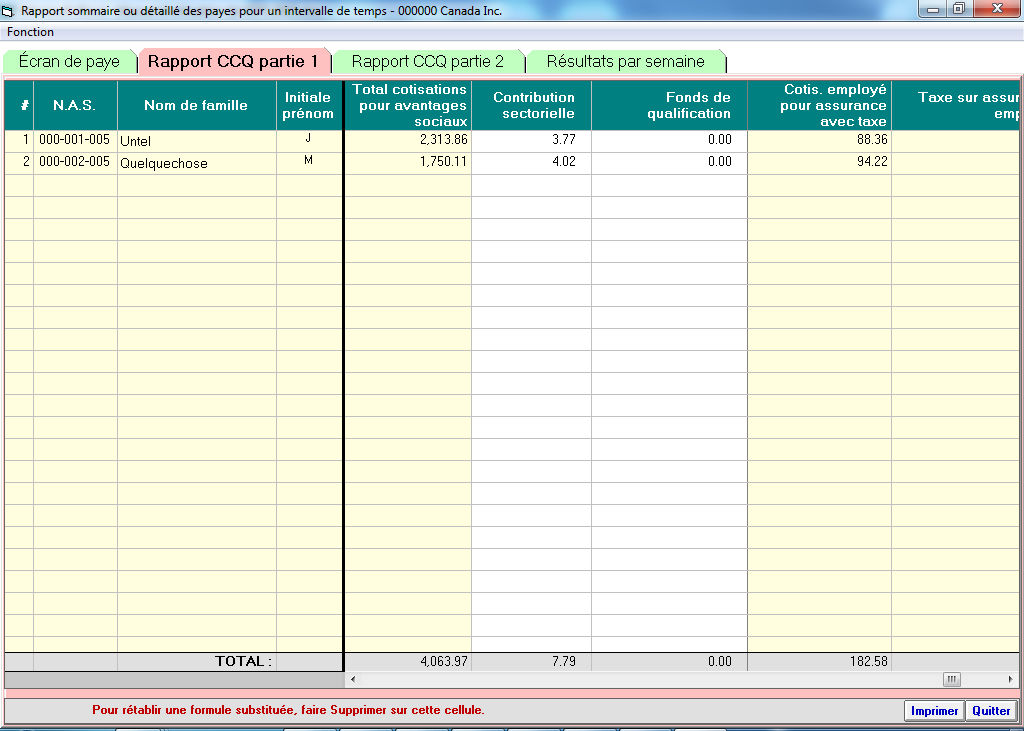The image size is (1024, 731).
Task: Click N.A.S. cell 000-001-005
Action: (x=75, y=141)
